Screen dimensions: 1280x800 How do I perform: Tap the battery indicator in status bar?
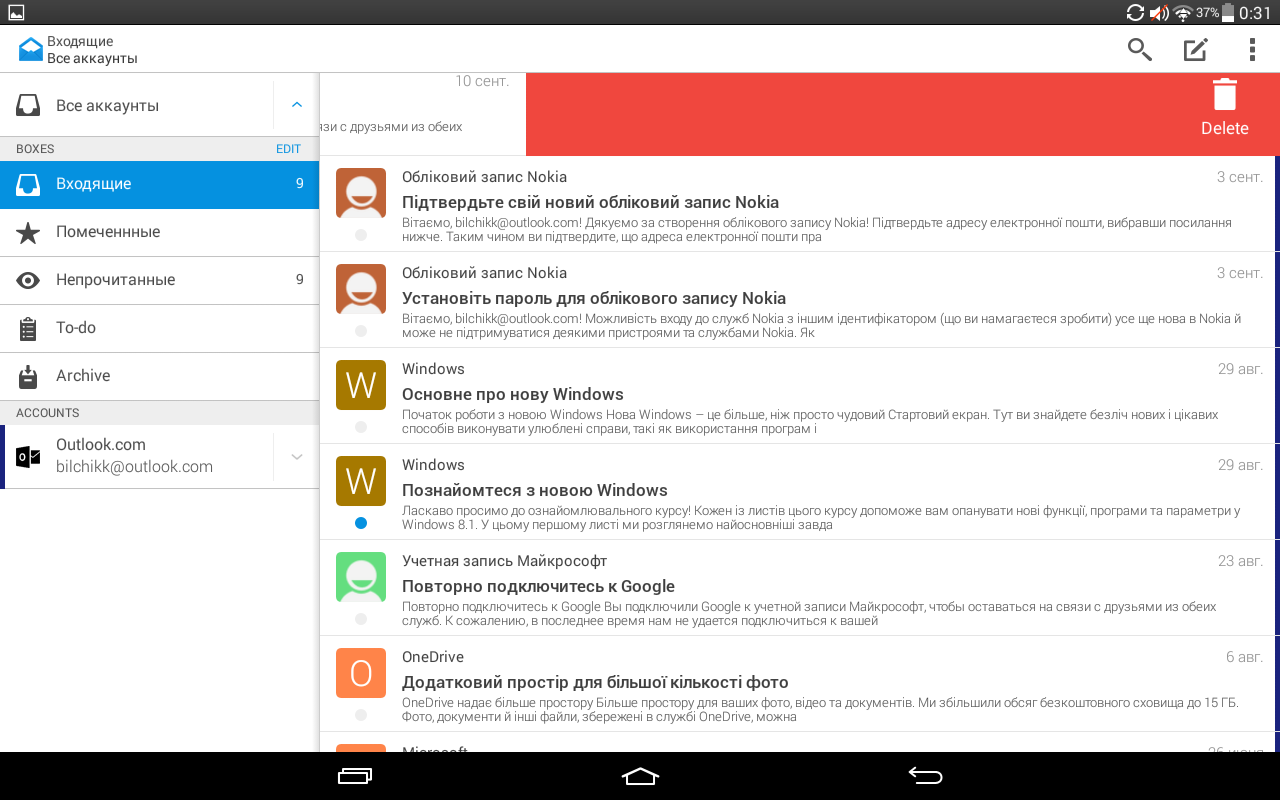1228,13
